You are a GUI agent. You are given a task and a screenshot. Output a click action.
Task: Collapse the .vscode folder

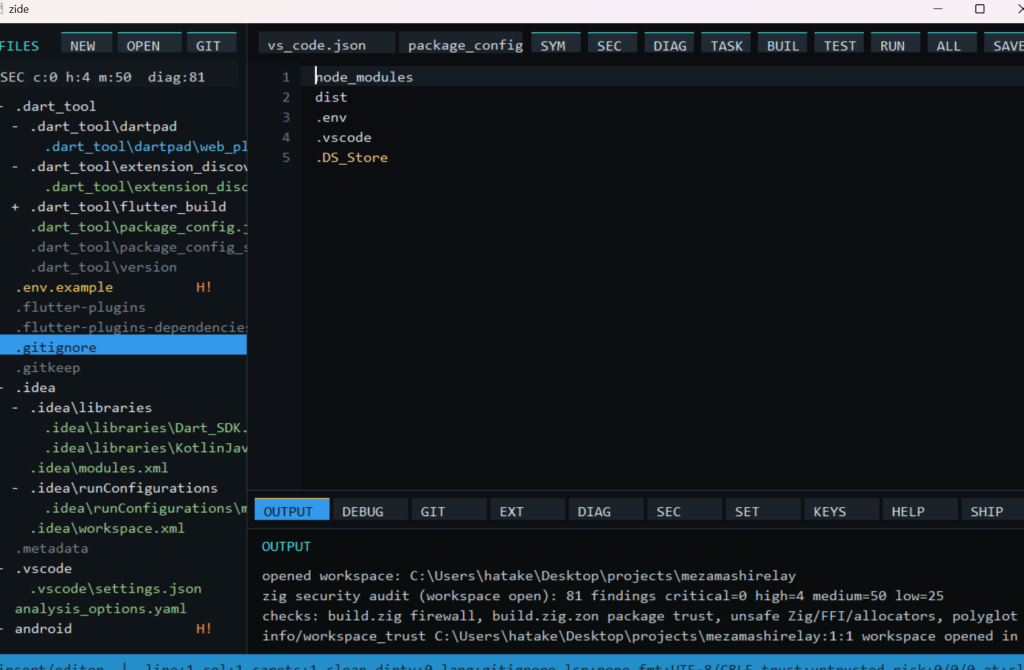tap(3, 569)
